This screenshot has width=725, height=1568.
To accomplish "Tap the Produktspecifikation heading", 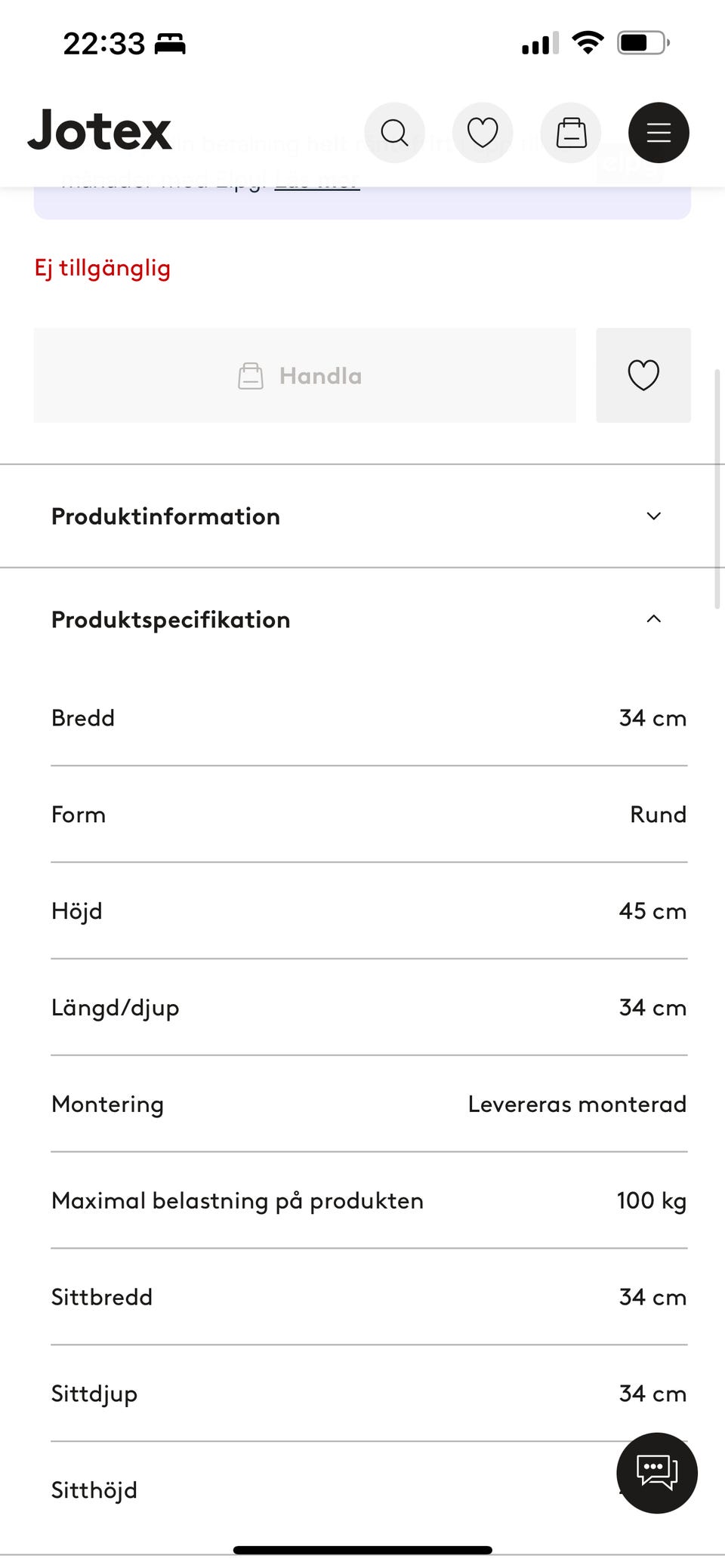I will coord(171,620).
